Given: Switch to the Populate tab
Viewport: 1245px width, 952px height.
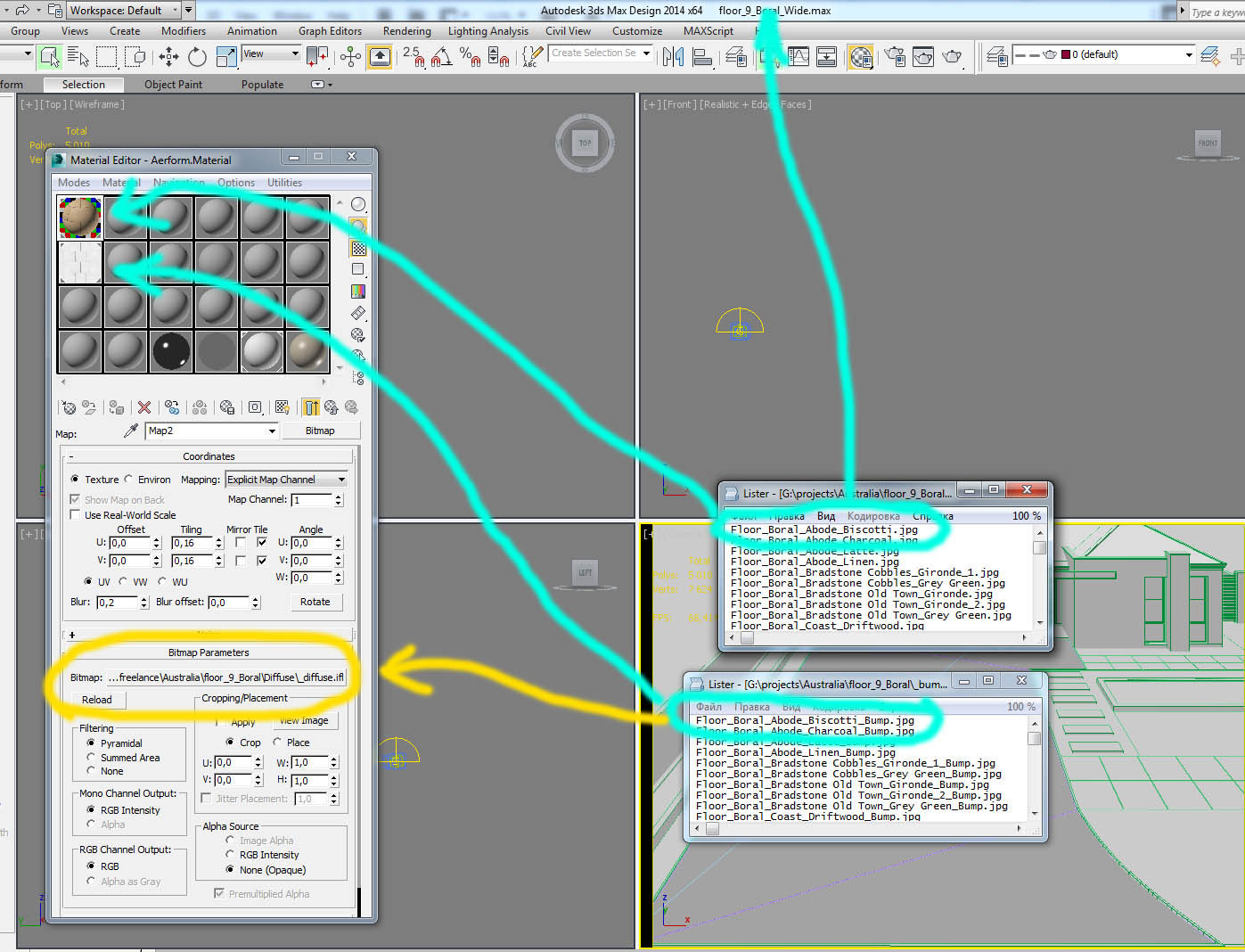Looking at the screenshot, I should [x=262, y=85].
